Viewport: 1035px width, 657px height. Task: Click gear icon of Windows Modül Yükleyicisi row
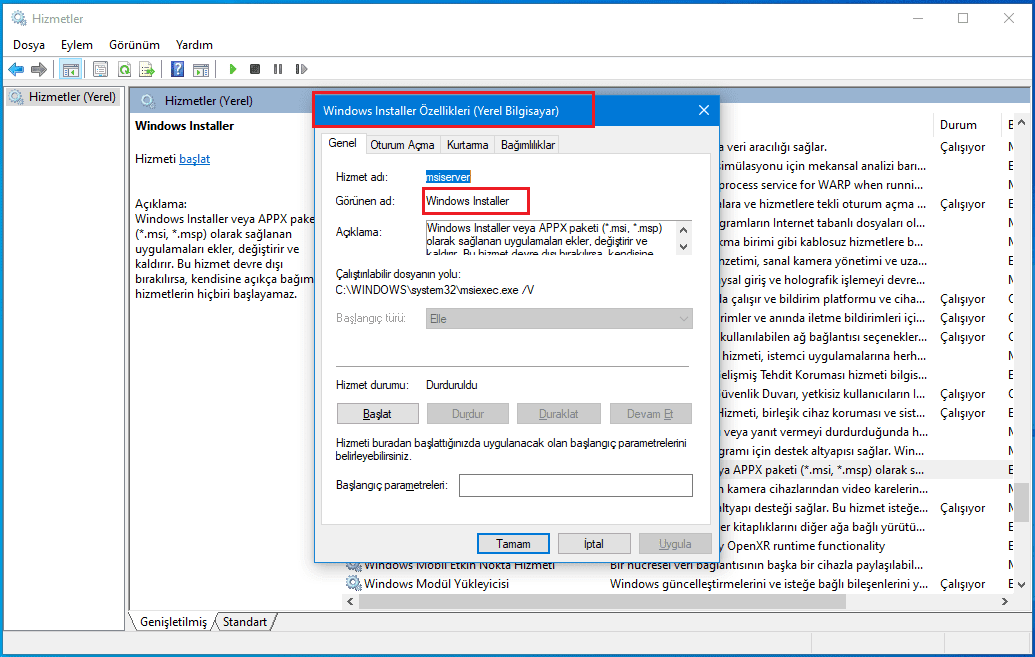tap(354, 584)
